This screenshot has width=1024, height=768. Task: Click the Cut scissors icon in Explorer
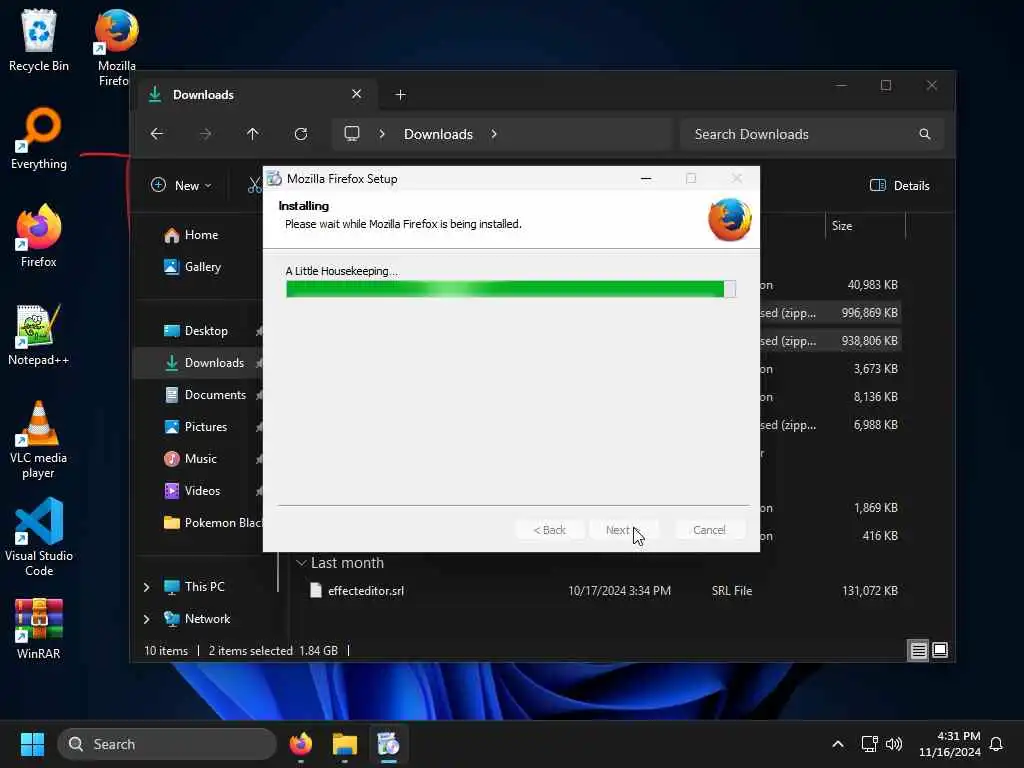point(254,185)
